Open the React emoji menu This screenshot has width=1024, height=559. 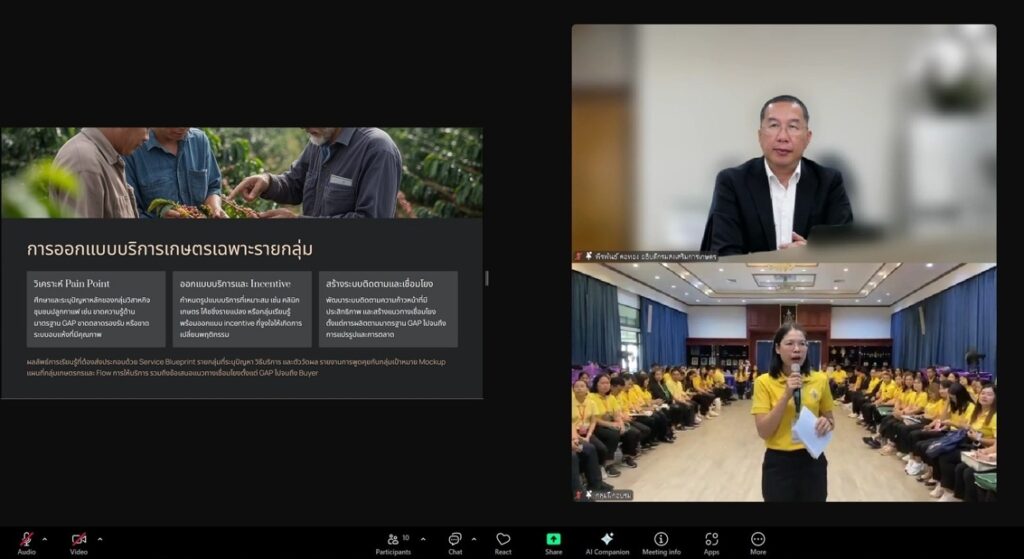503,540
